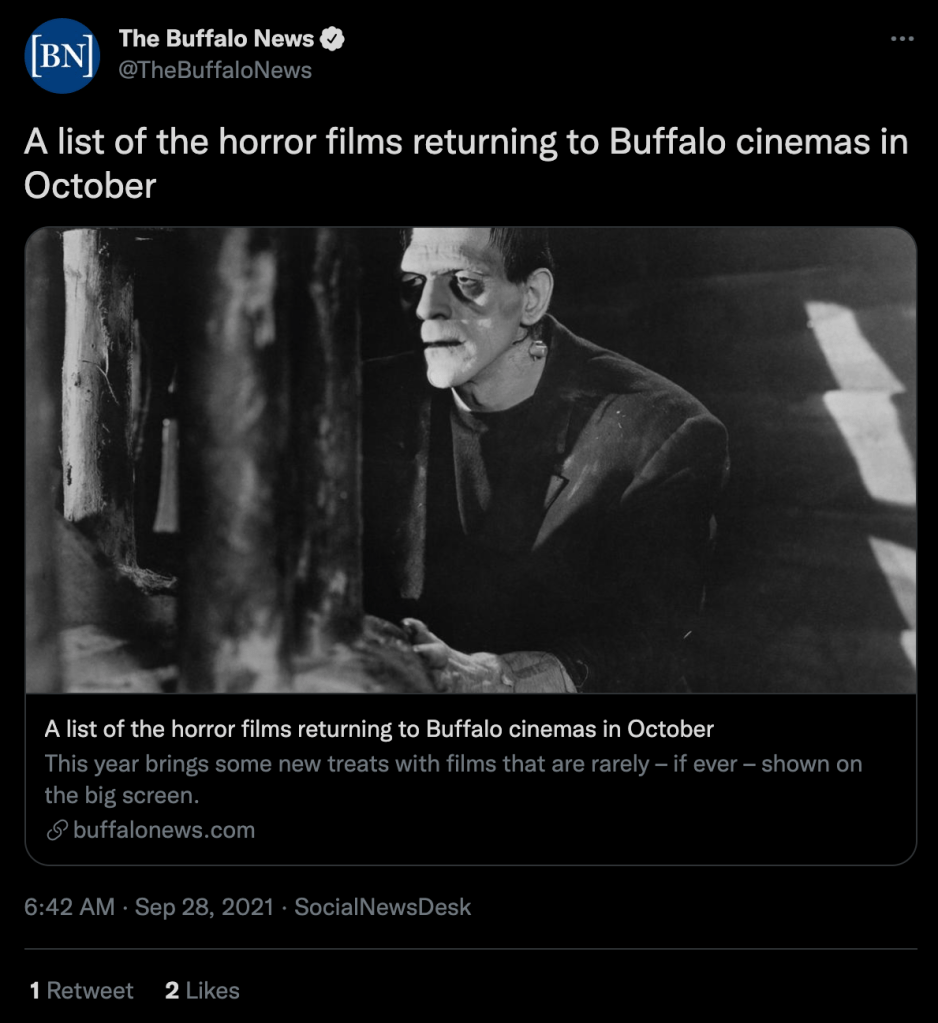This screenshot has width=938, height=1023.
Task: Open the link card headline about horror films
Action: pos(379,728)
